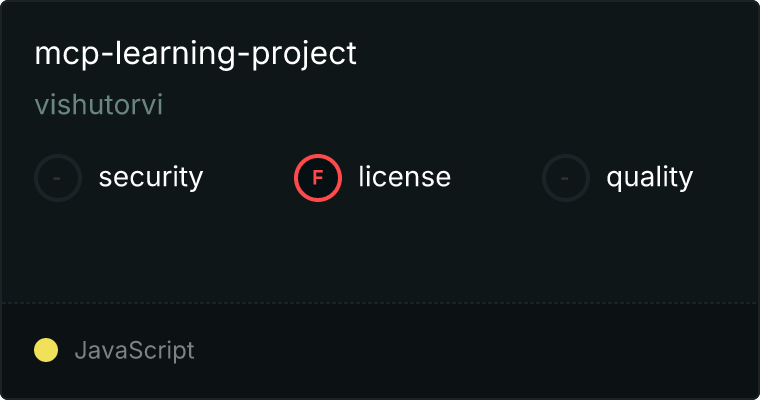Viewport: 760px width, 400px height.
Task: Open the mcp-learning-project title link
Action: click(196, 53)
